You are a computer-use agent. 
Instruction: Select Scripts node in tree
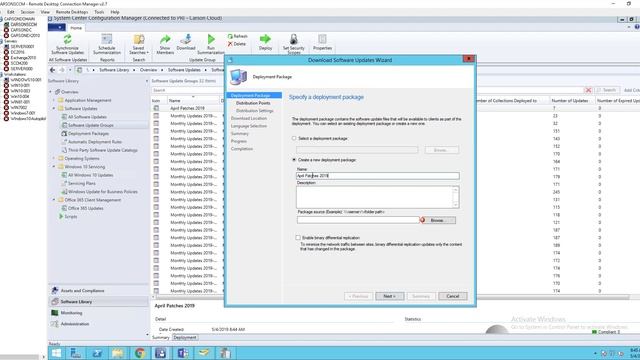[x=70, y=217]
